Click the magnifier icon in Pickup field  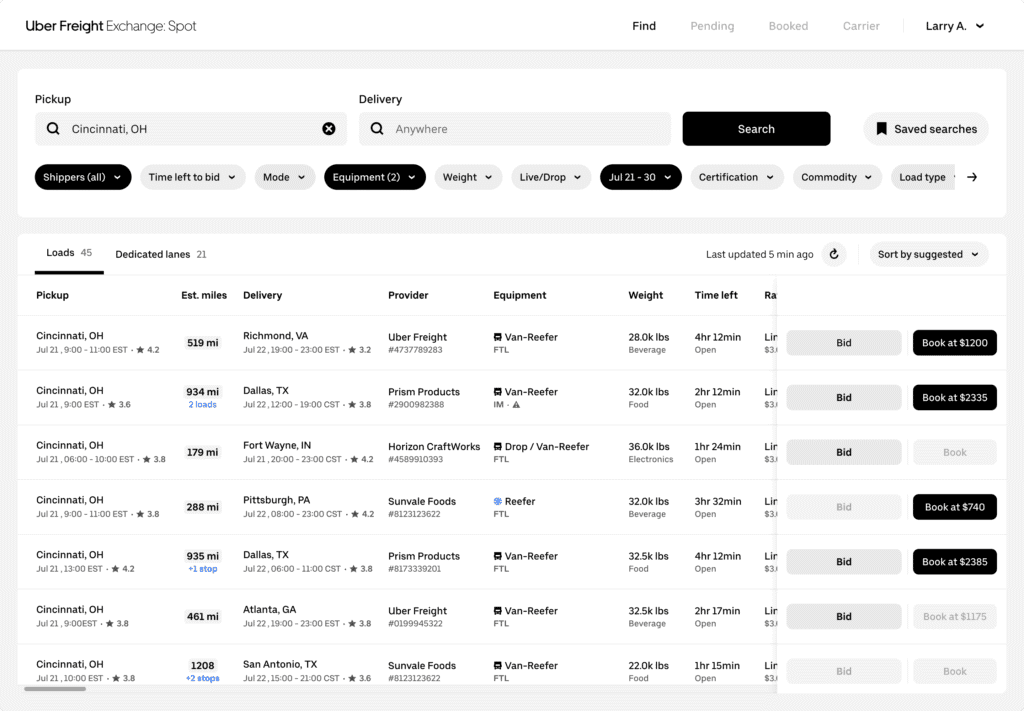pos(53,129)
